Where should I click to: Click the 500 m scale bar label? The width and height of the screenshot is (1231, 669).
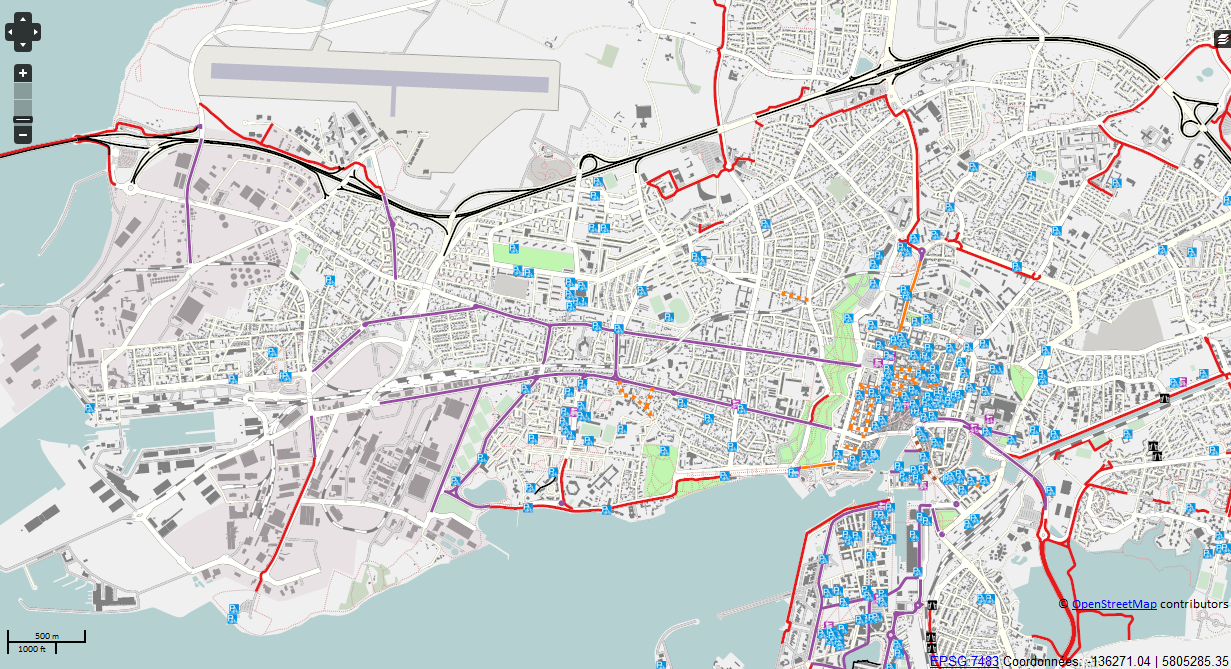[x=47, y=636]
